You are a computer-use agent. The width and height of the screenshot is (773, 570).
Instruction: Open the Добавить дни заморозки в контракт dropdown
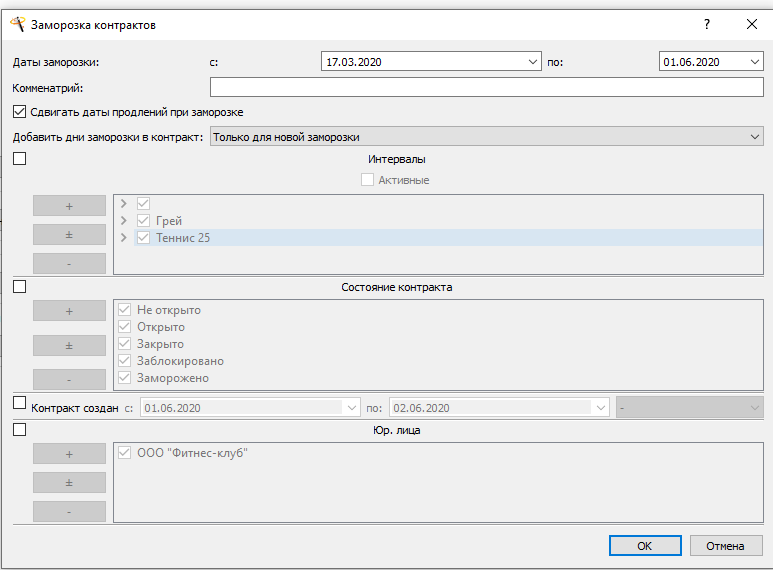pos(487,137)
